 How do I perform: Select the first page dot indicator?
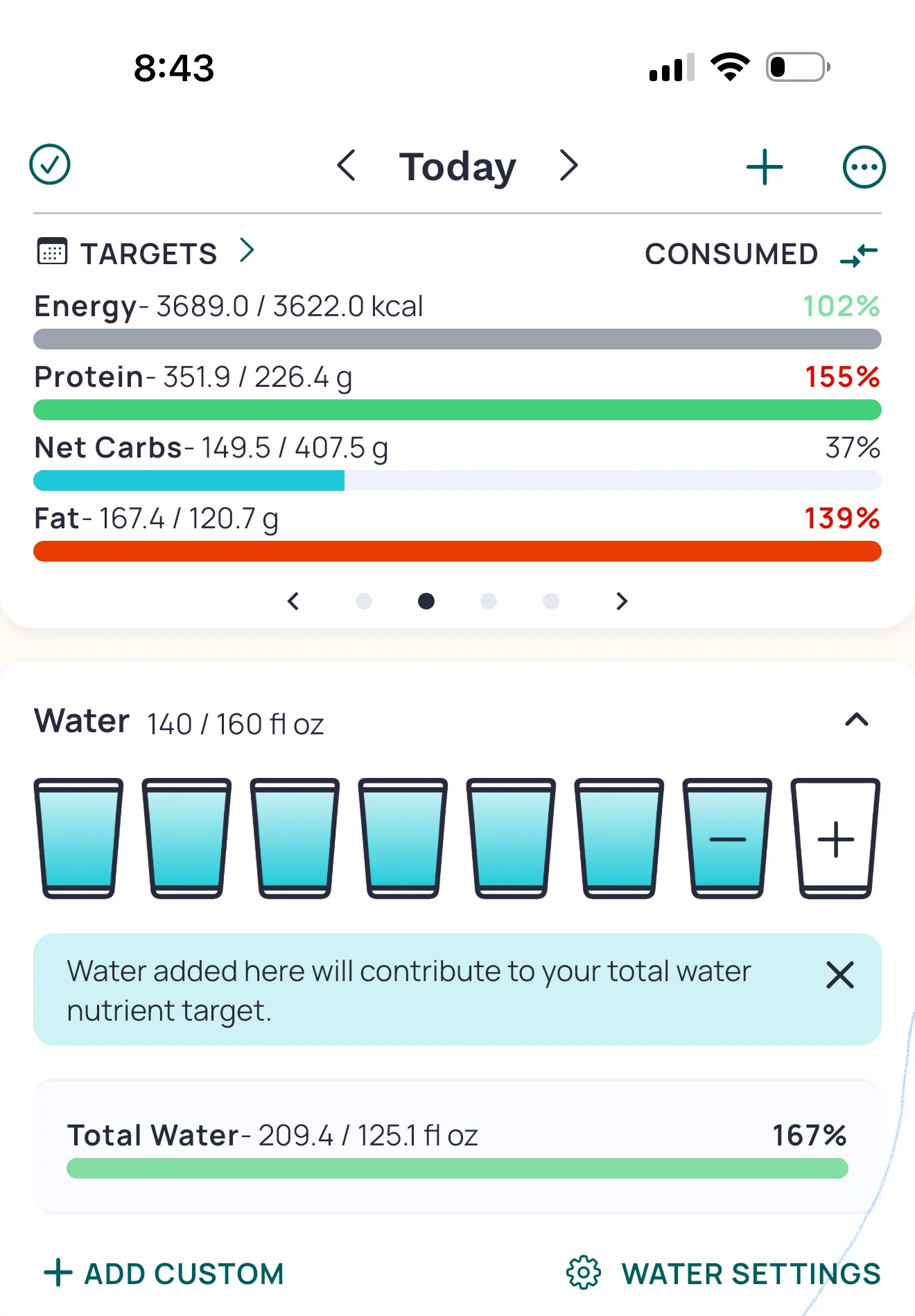pyautogui.click(x=364, y=601)
